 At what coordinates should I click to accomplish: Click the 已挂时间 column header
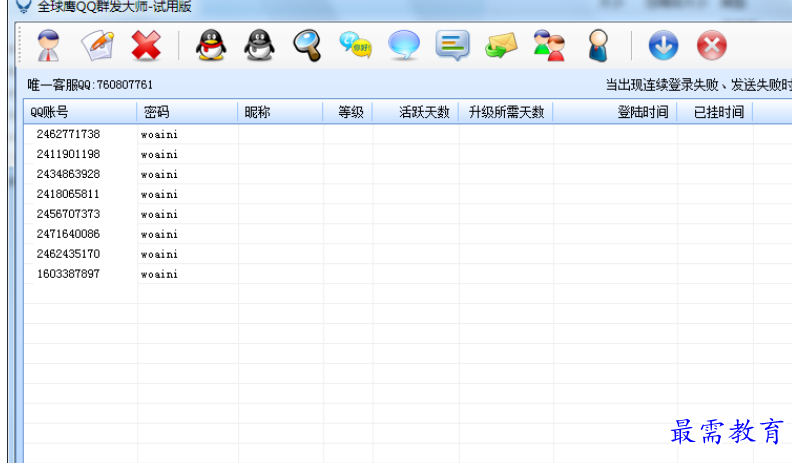coord(715,112)
